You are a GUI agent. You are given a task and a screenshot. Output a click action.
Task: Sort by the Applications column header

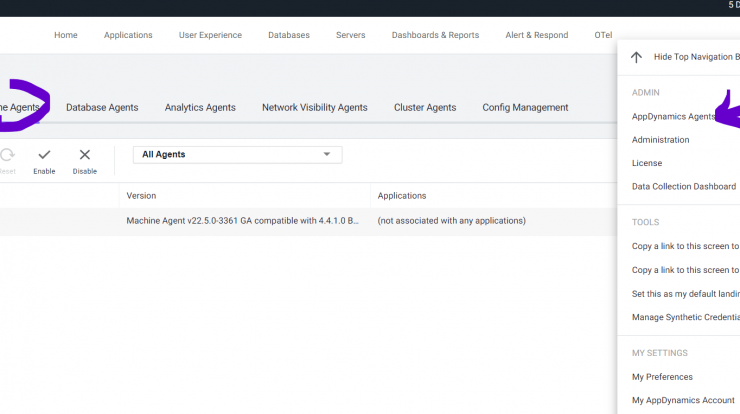pos(402,195)
